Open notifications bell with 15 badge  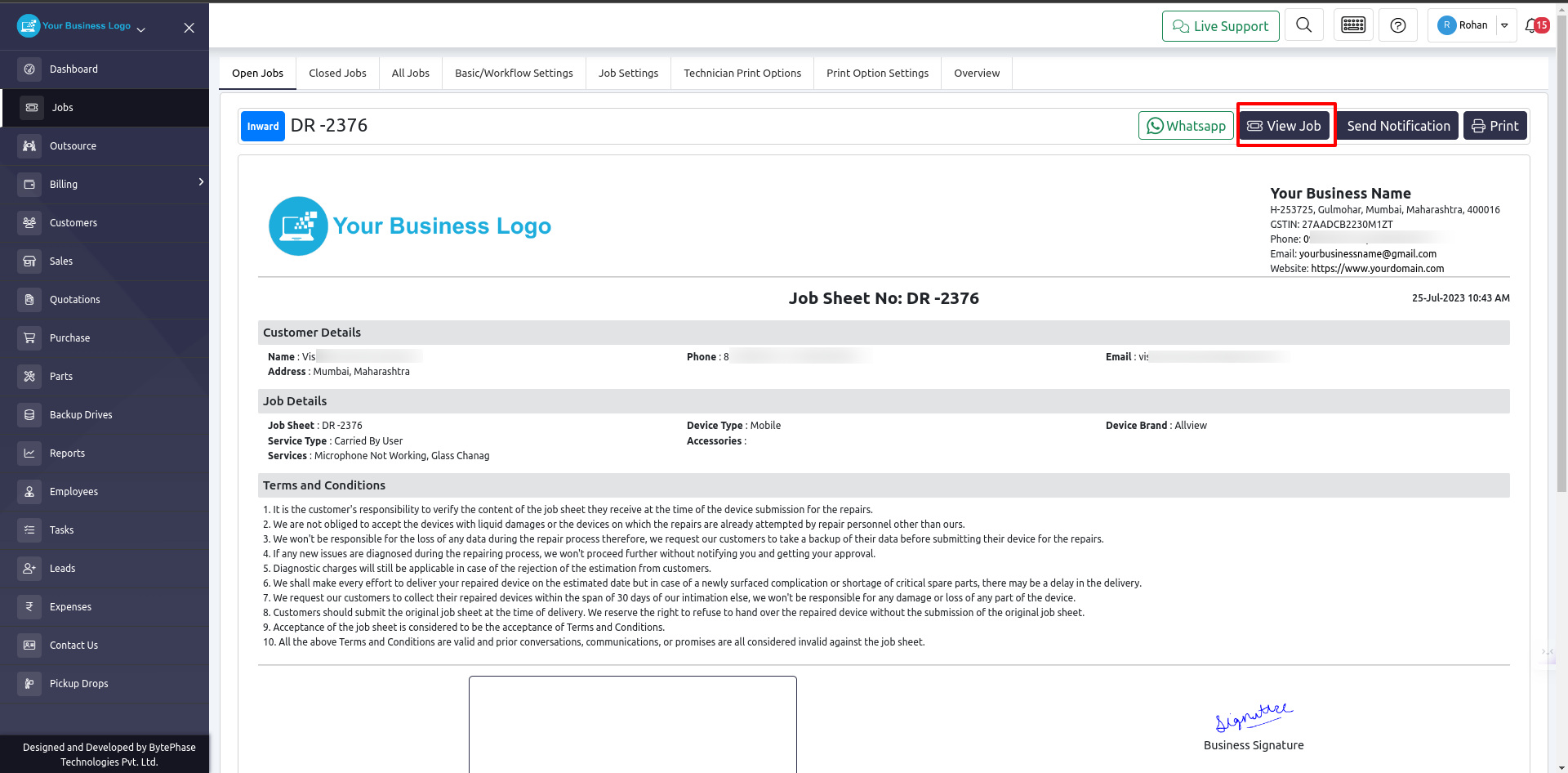(x=1537, y=25)
